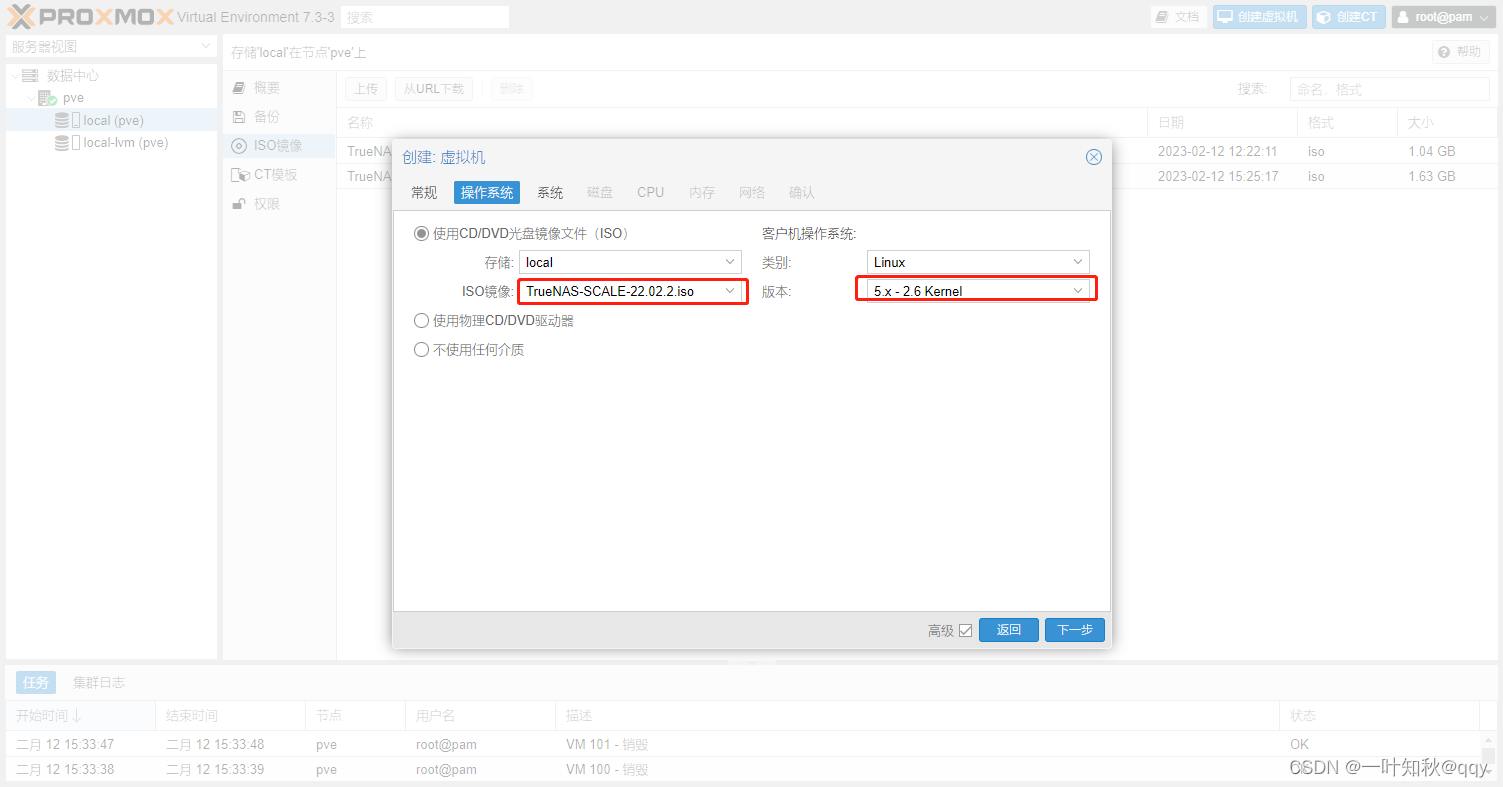Click the 描述 column header
Image resolution: width=1503 pixels, height=787 pixels.
(917, 716)
